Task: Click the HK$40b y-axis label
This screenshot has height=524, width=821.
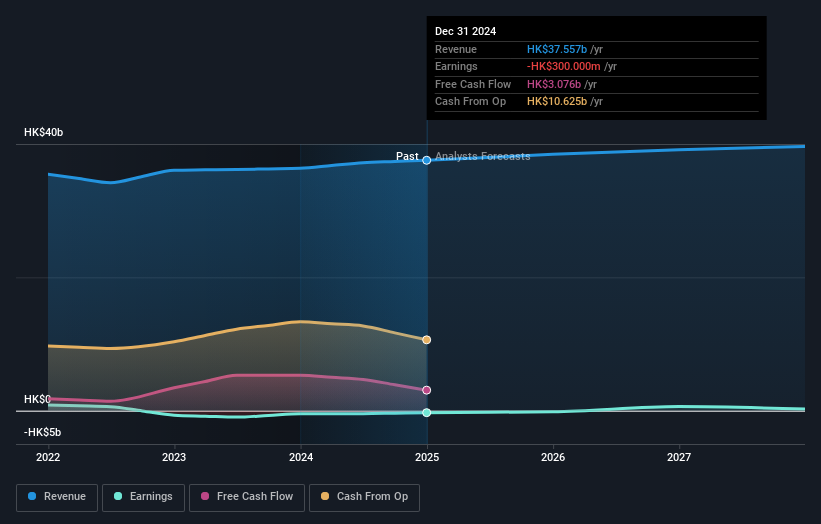Action: coord(43,132)
